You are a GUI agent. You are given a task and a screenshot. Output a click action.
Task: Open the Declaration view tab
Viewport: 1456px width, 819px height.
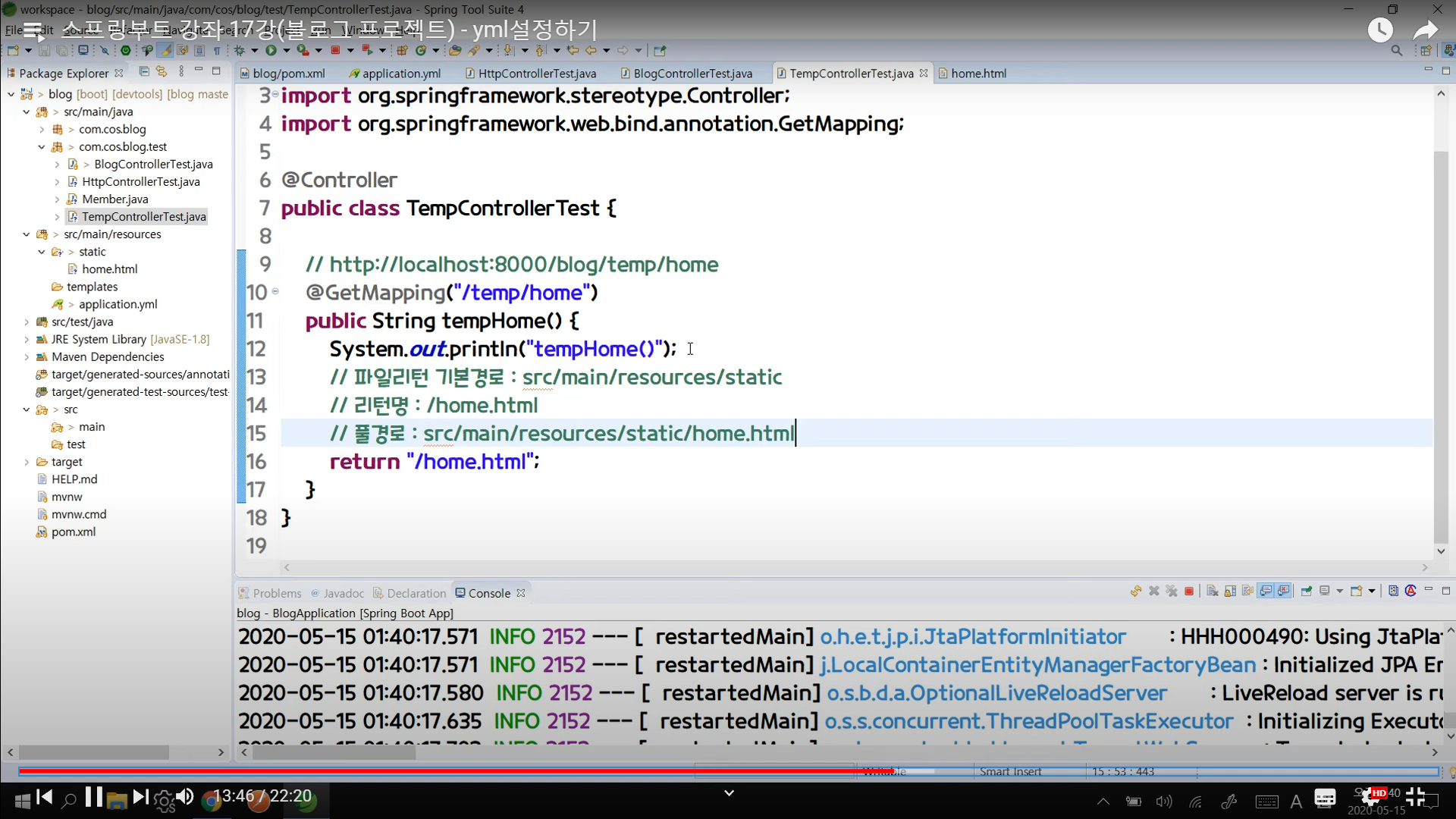point(409,593)
